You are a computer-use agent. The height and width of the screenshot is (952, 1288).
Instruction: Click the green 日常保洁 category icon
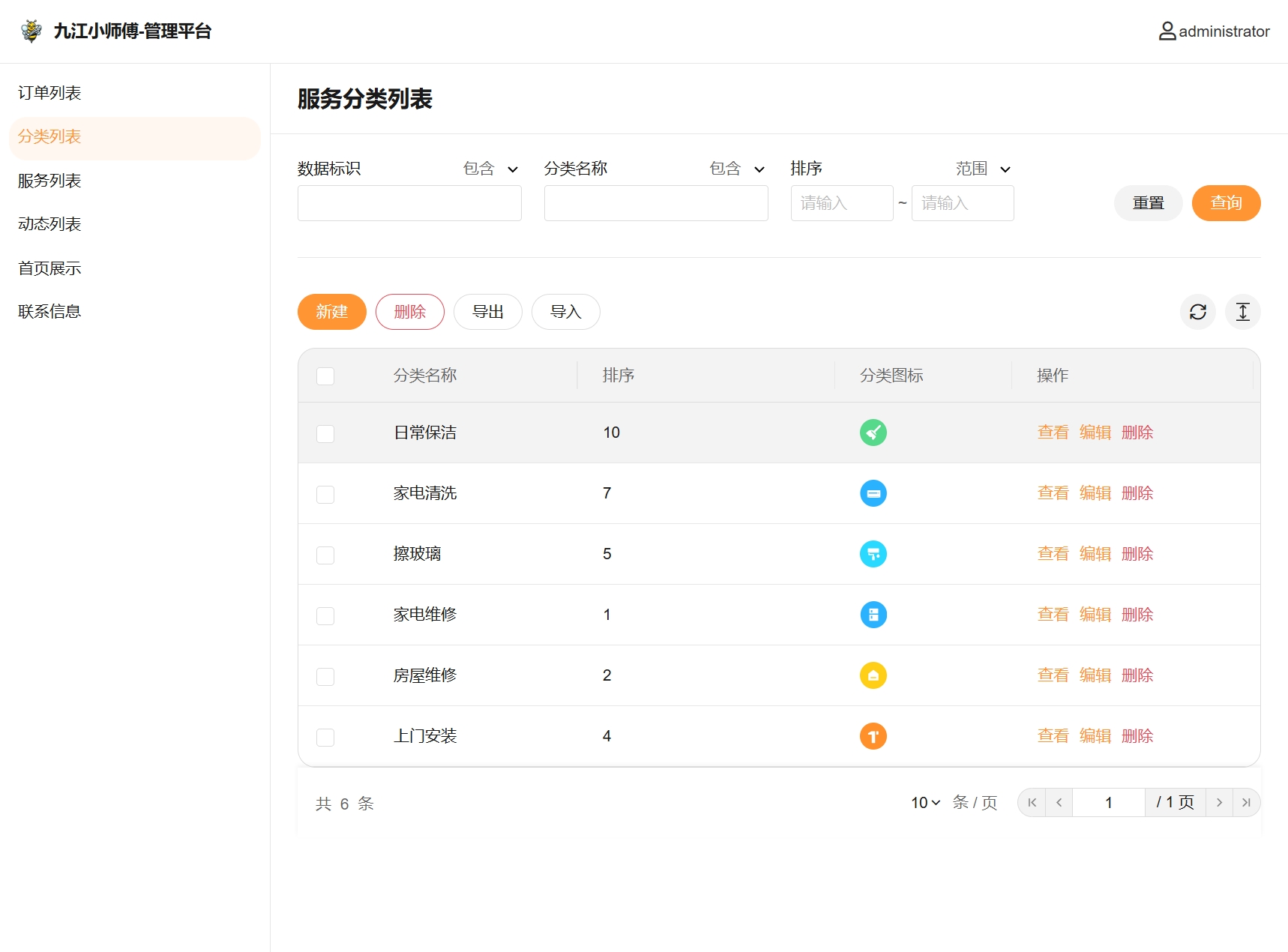click(873, 433)
